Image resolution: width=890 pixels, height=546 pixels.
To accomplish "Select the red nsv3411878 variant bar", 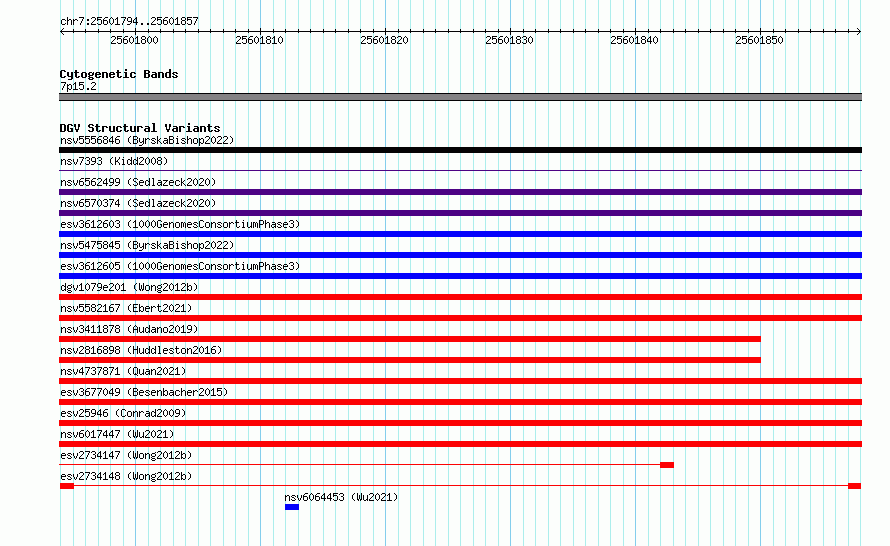I will coord(410,339).
